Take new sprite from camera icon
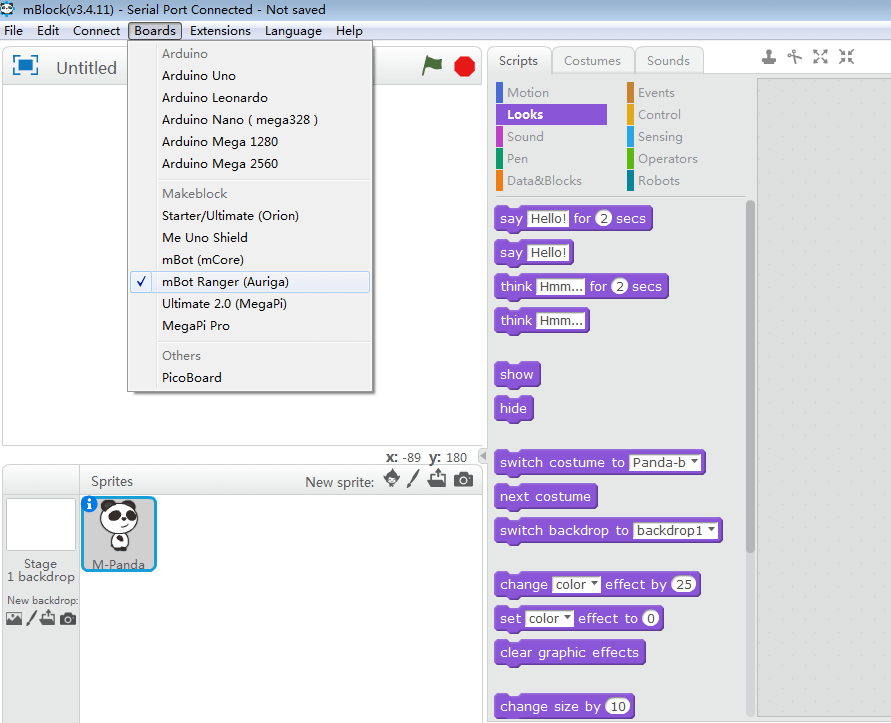This screenshot has height=723, width=891. pos(464,480)
